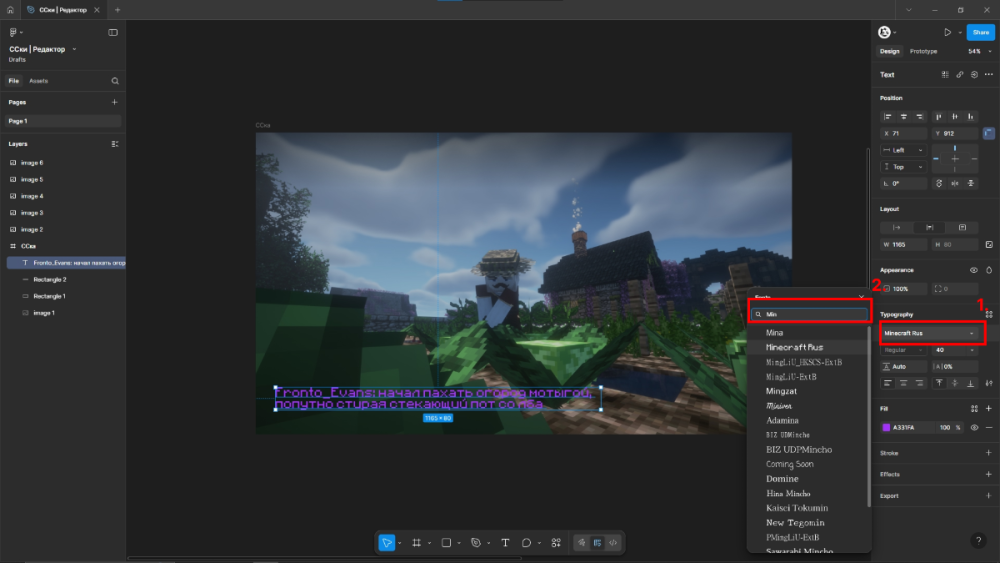Click the search icon in left panel
This screenshot has height=563, width=1000.
(115, 81)
